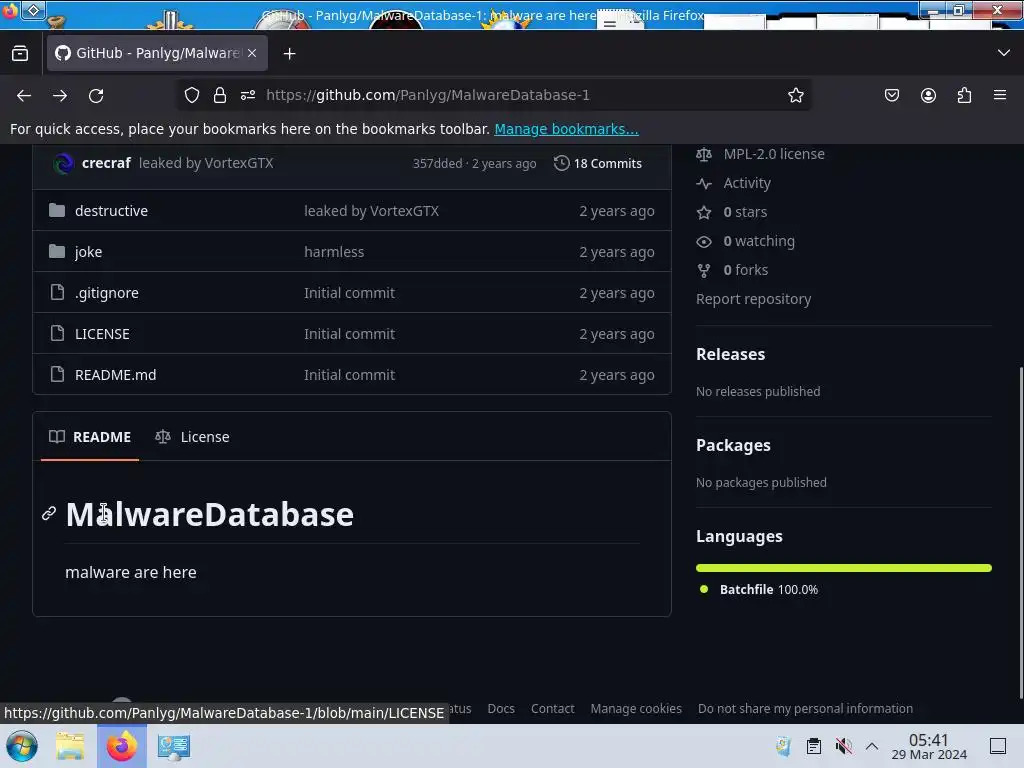View 0 watching link
Viewport: 1024px width, 768px height.
tap(759, 241)
